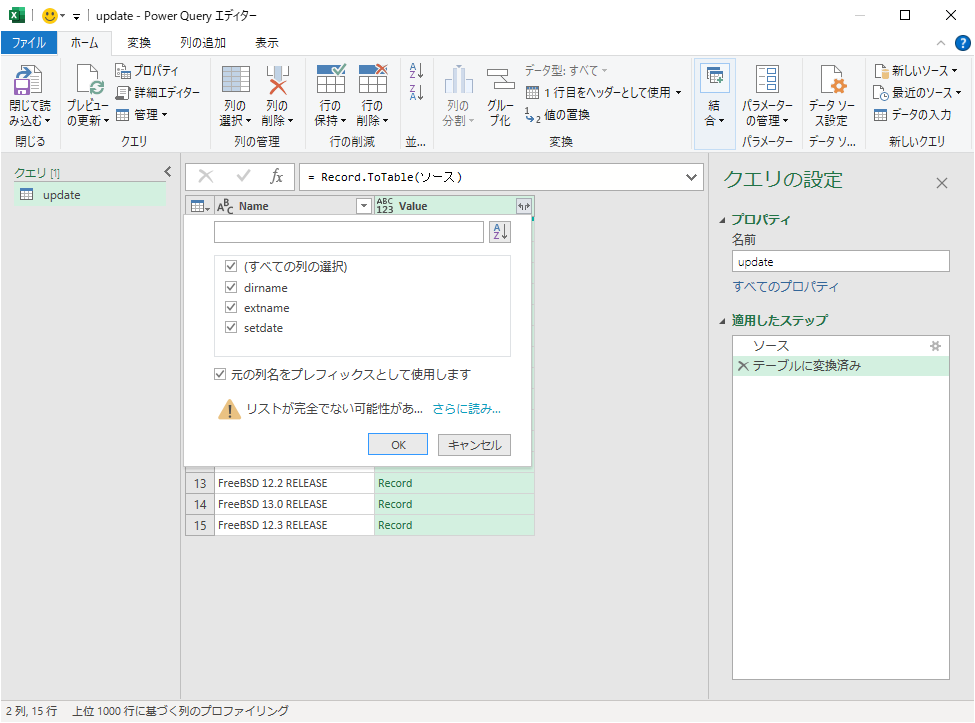This screenshot has height=723, width=975.
Task: Click the プレビューの更新 refresh preview icon
Action: 88,81
